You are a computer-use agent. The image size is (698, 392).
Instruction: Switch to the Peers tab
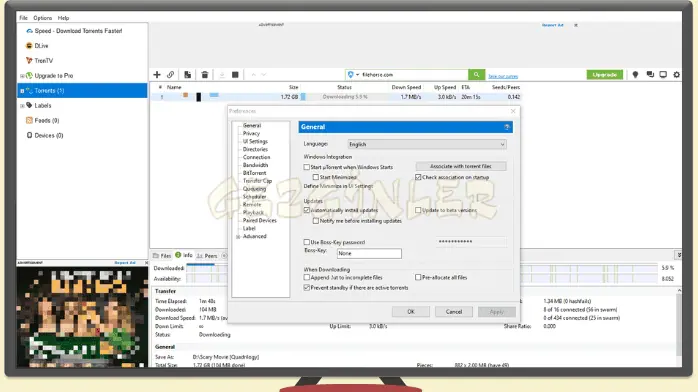click(207, 256)
